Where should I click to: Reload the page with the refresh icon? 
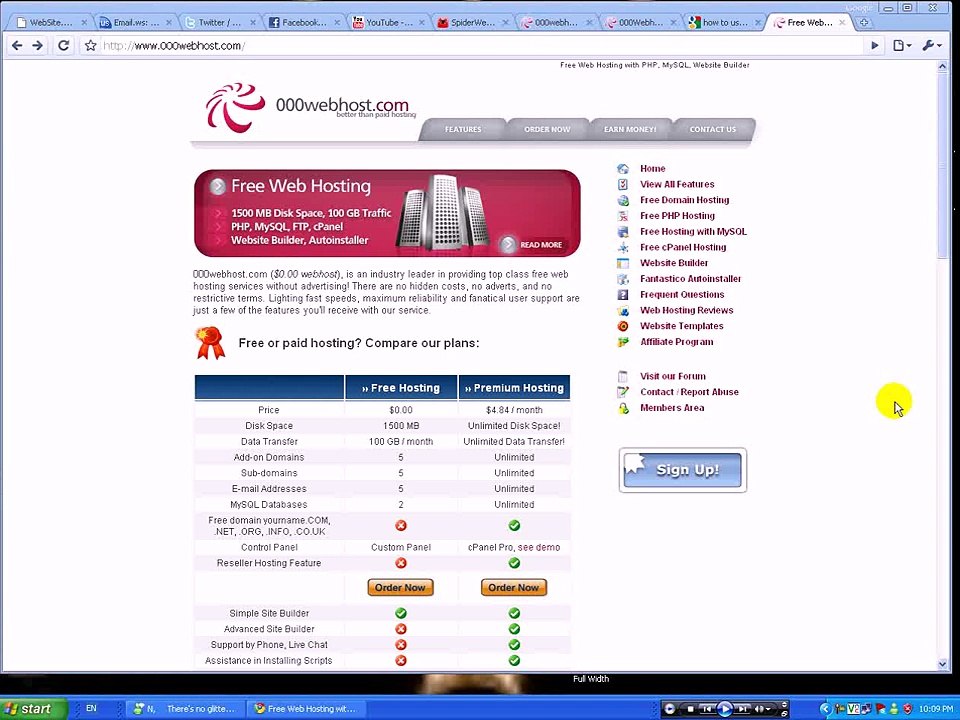(63, 45)
